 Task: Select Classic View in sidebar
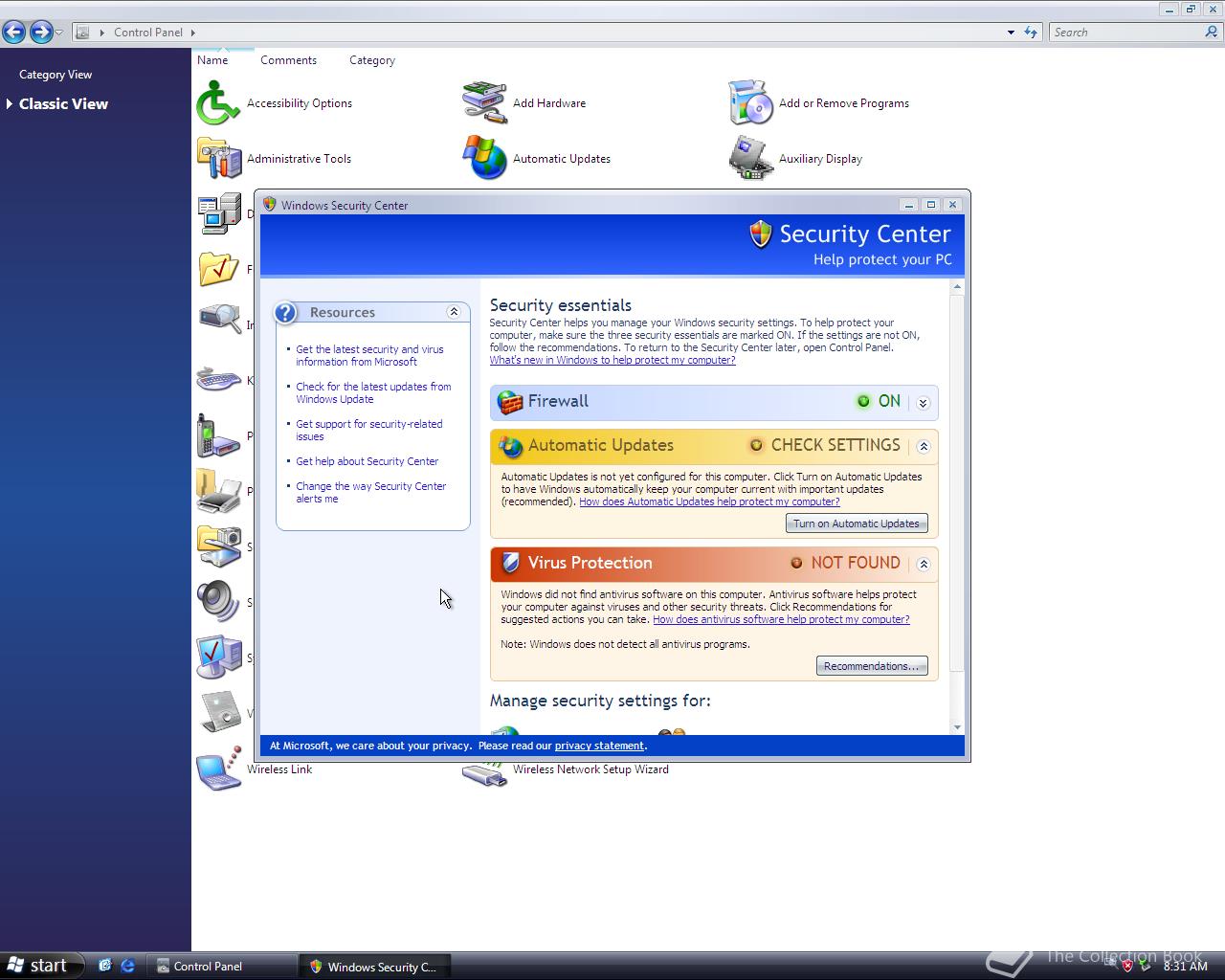tap(63, 103)
